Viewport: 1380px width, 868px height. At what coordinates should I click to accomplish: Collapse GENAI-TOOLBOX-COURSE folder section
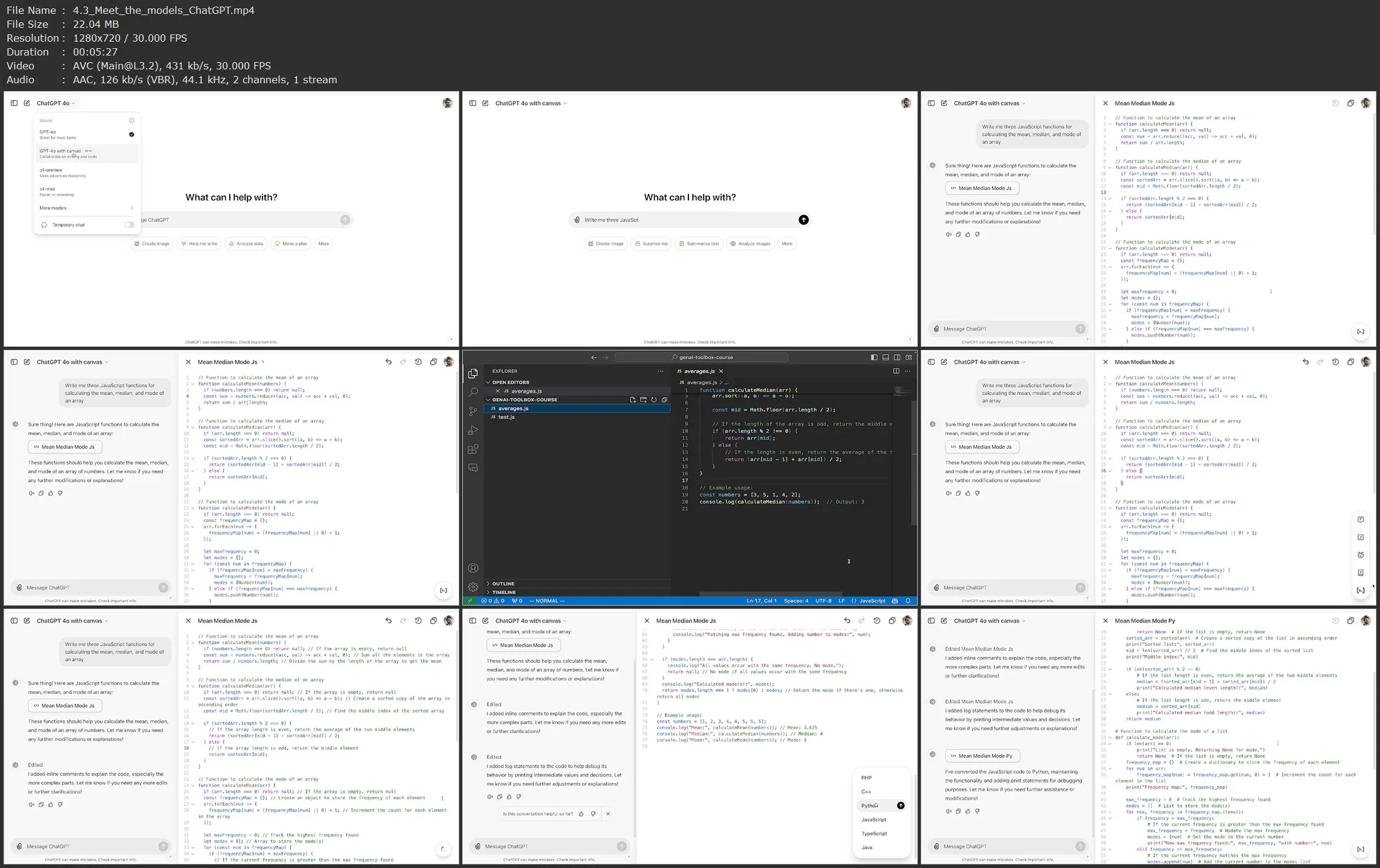(x=555, y=400)
